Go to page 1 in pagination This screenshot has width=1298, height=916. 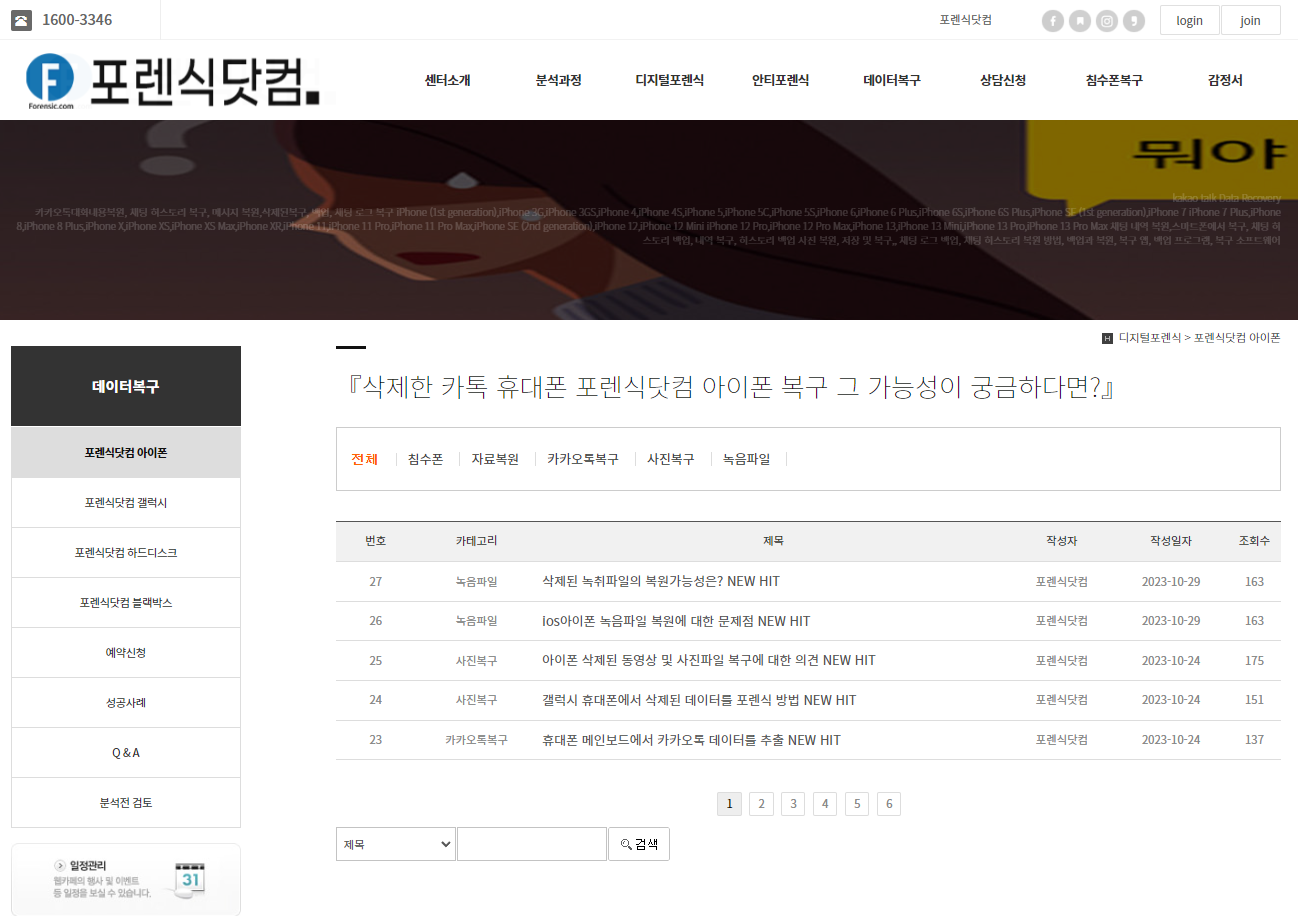(729, 804)
